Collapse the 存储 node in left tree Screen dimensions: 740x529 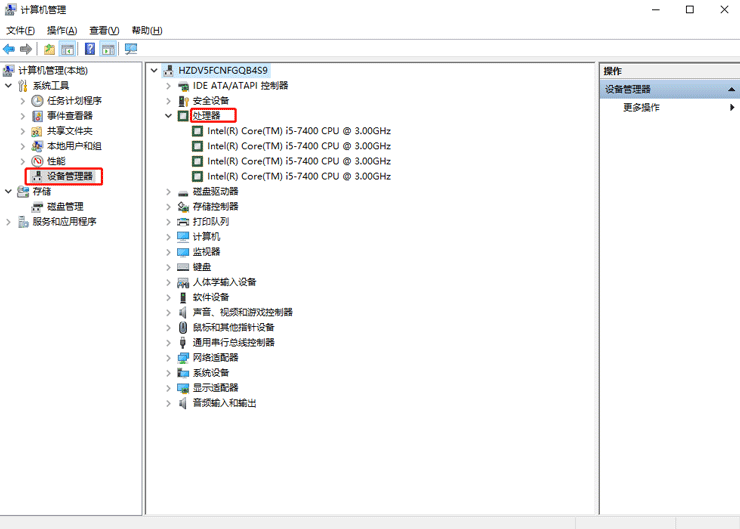[8, 192]
